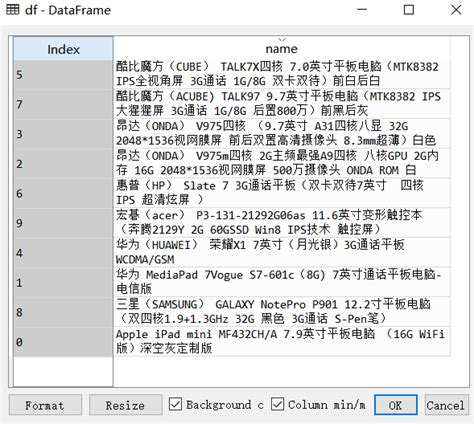Maximize the DataFrame window
474x424 pixels.
pos(409,10)
